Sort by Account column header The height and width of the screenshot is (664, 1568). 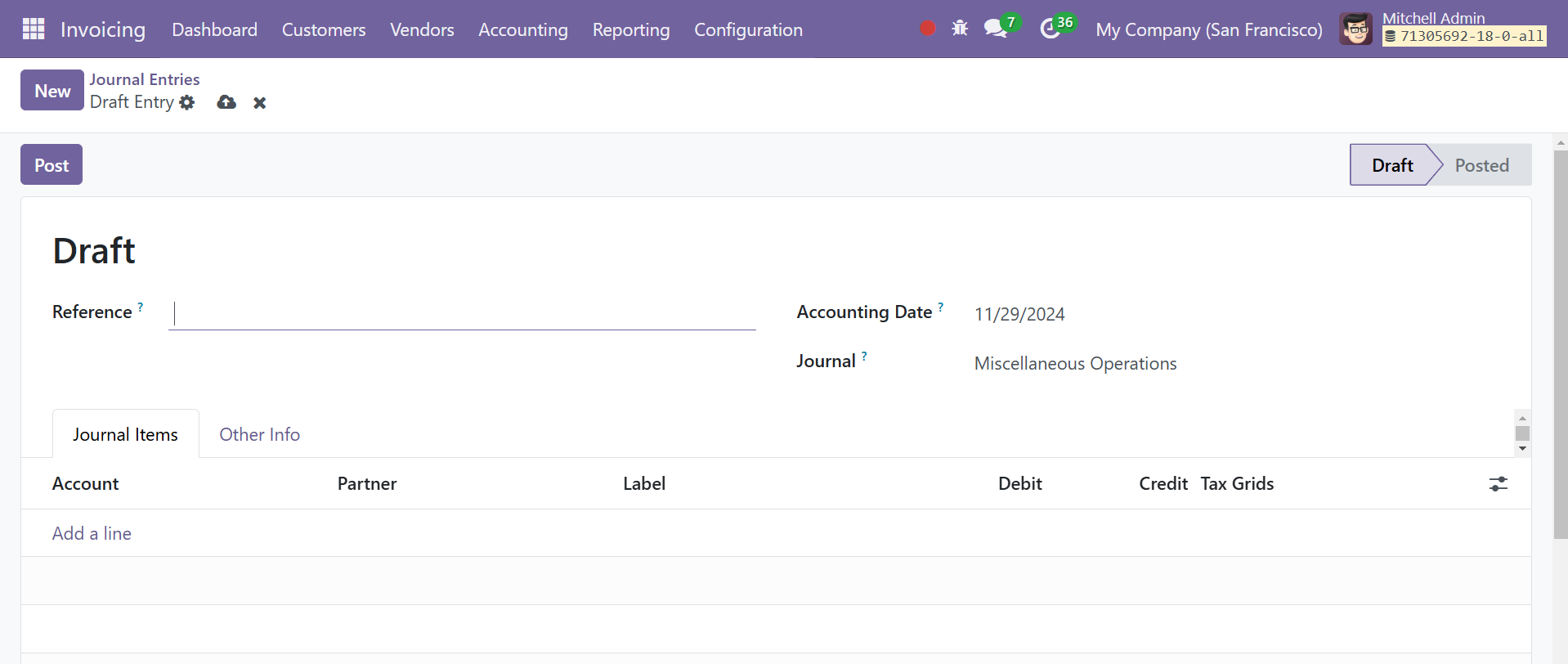click(x=86, y=483)
